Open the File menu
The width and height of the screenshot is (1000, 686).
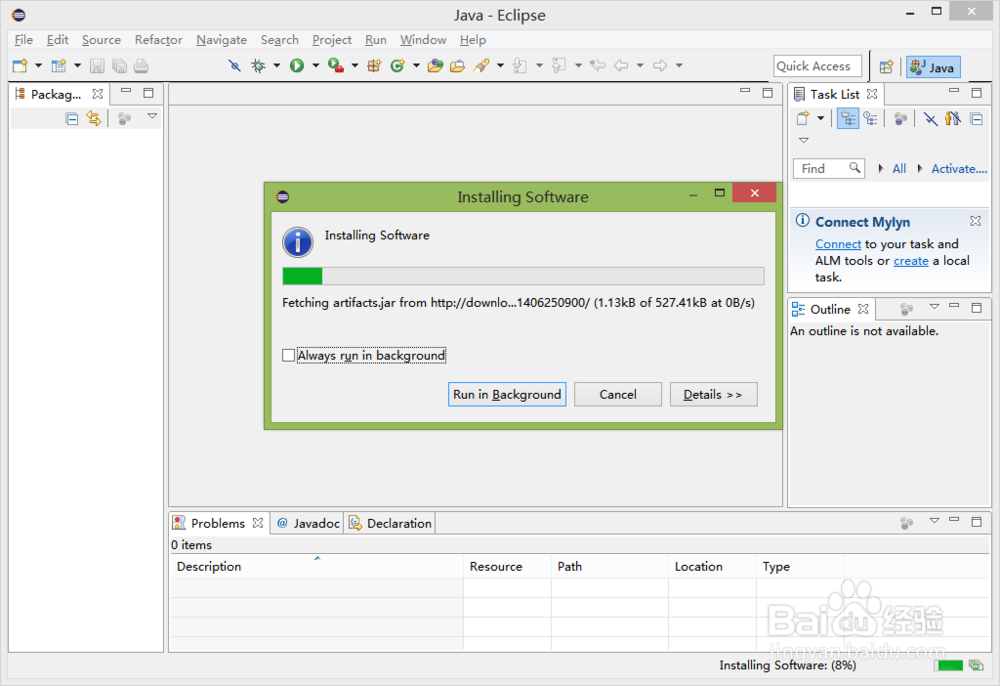[x=24, y=40]
